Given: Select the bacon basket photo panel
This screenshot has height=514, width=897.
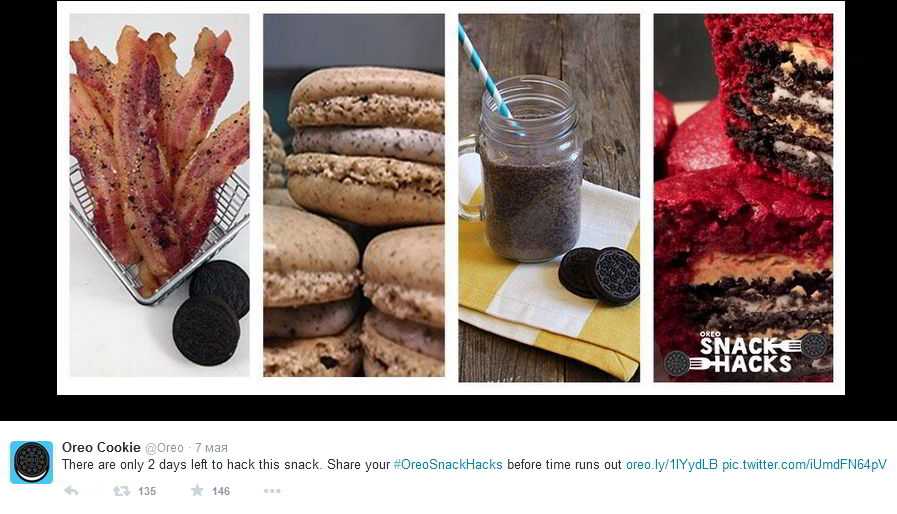Looking at the screenshot, I should [160, 195].
